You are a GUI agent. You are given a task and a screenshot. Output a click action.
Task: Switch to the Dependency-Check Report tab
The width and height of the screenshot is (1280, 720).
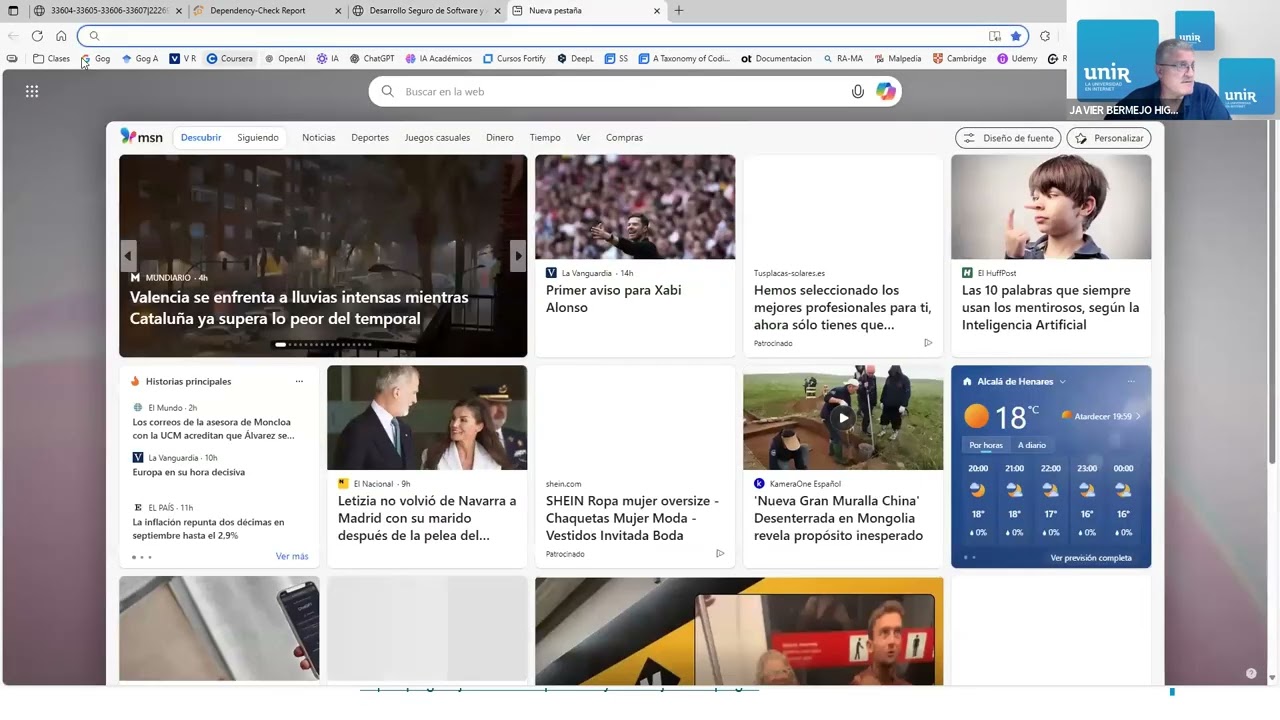pyautogui.click(x=264, y=11)
